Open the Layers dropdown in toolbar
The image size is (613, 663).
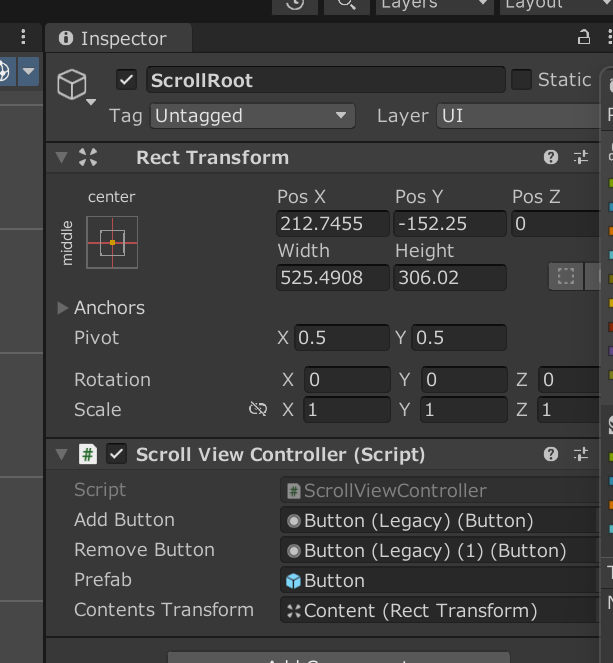(x=435, y=6)
